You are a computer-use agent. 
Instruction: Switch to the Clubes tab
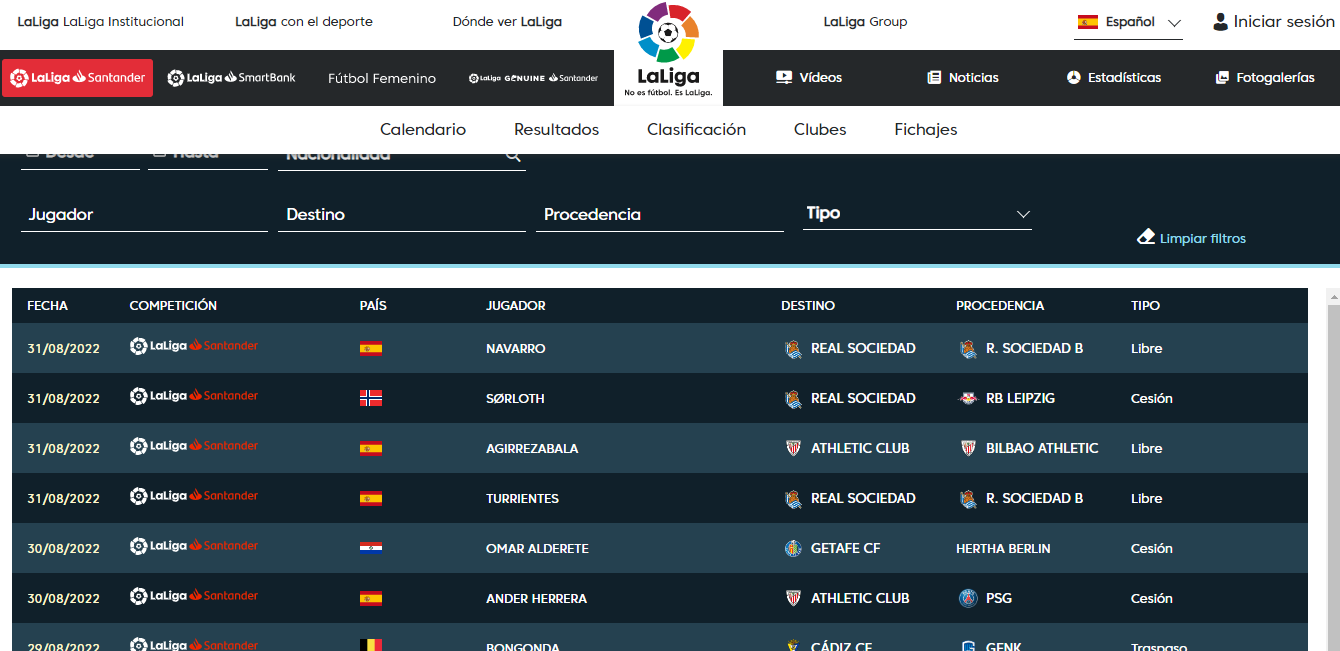[x=820, y=129]
